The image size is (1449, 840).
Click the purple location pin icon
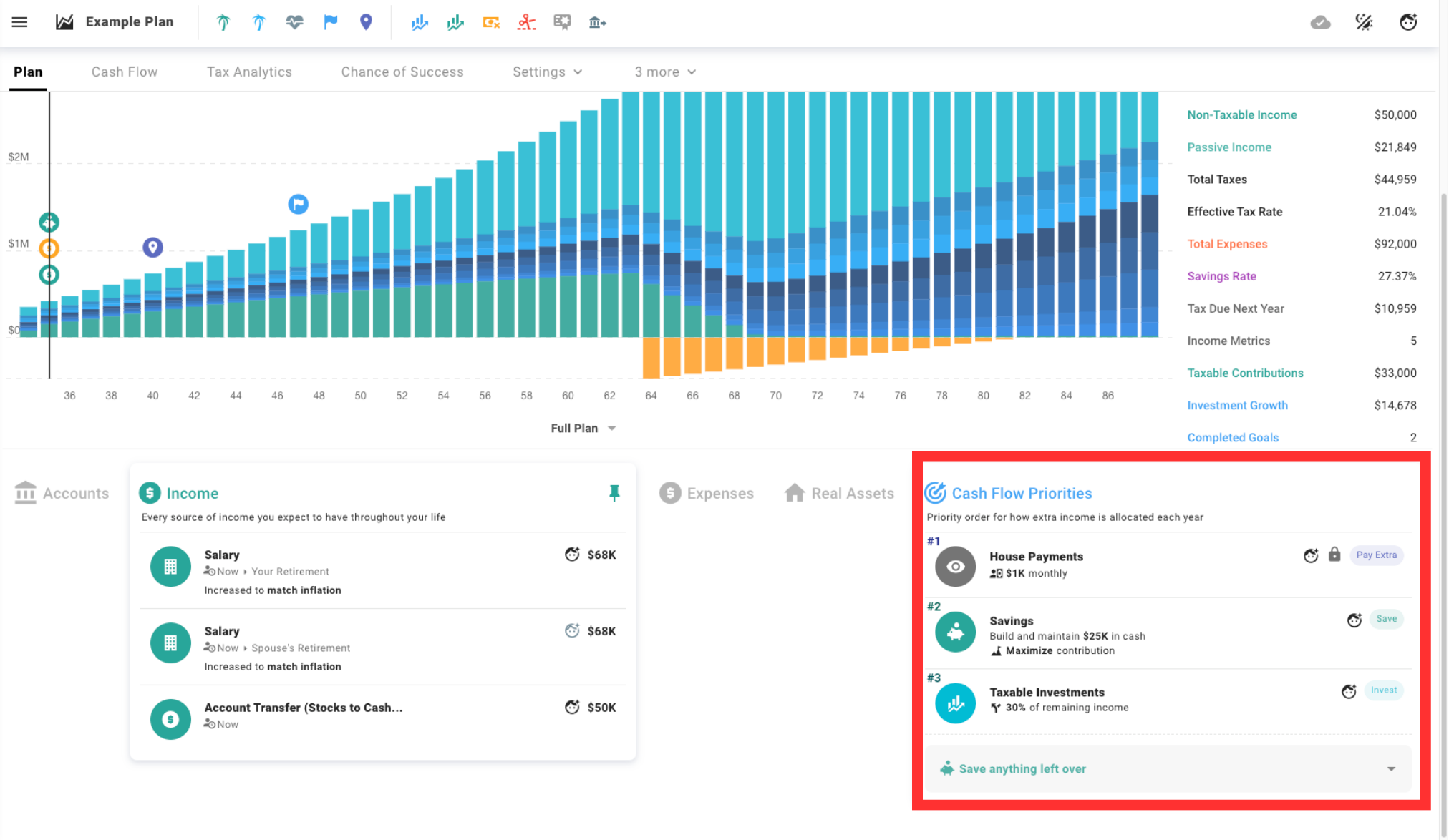[x=366, y=21]
